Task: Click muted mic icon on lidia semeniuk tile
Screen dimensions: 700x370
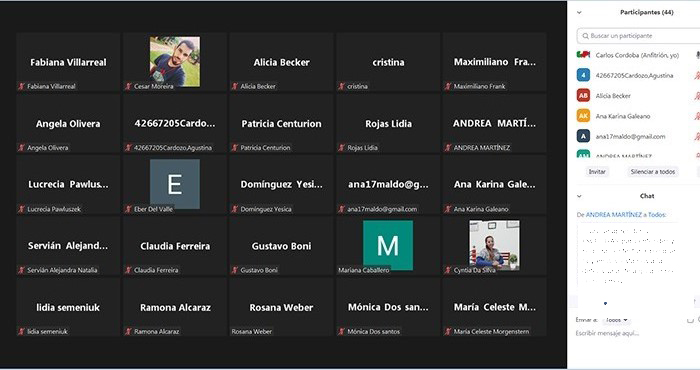Action: pos(21,332)
